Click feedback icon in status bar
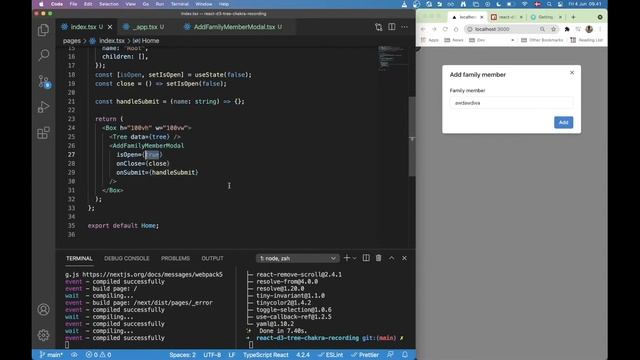Image resolution: width=640 pixels, height=360 pixels. point(390,355)
